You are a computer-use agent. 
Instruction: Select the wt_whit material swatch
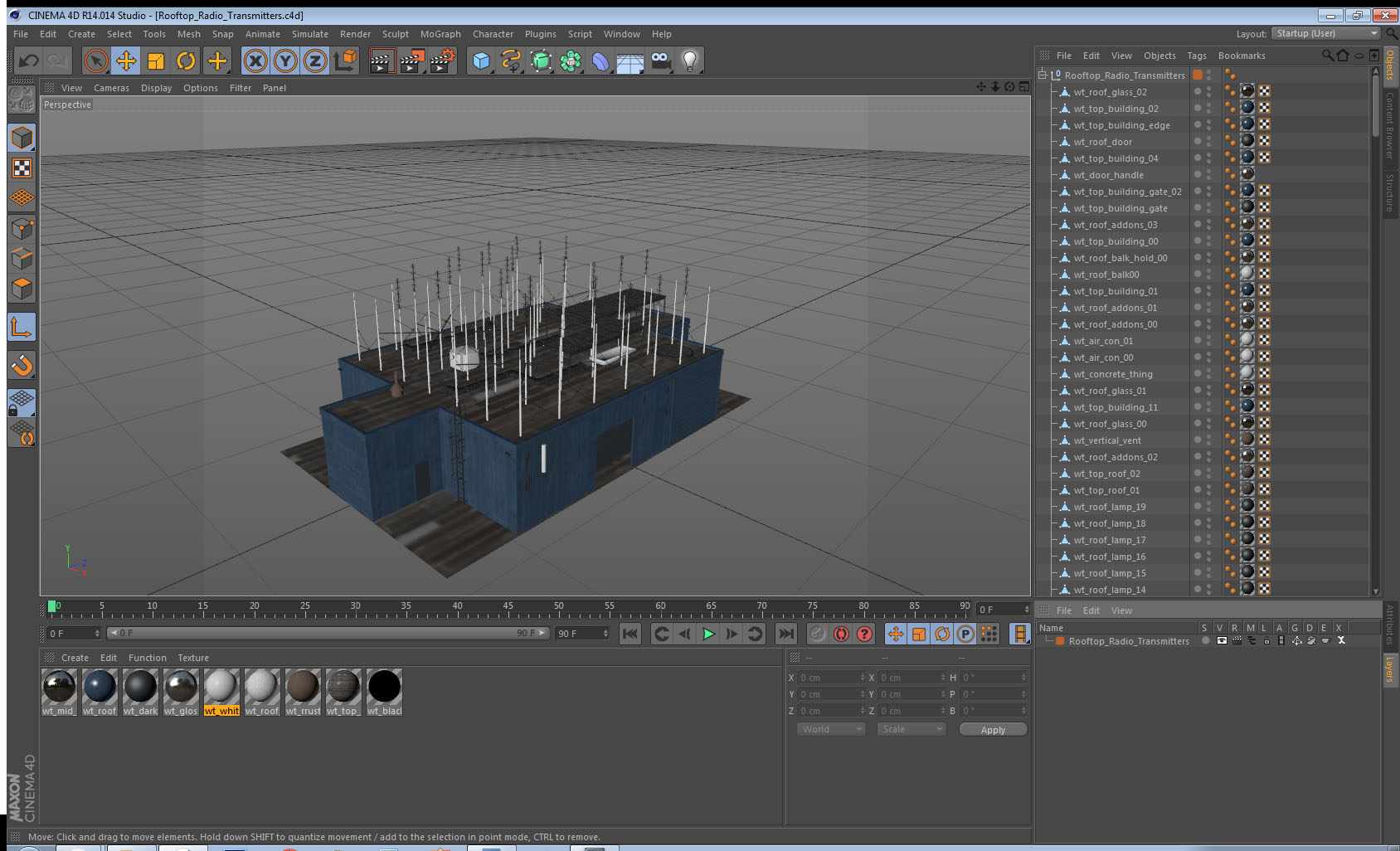pos(221,693)
